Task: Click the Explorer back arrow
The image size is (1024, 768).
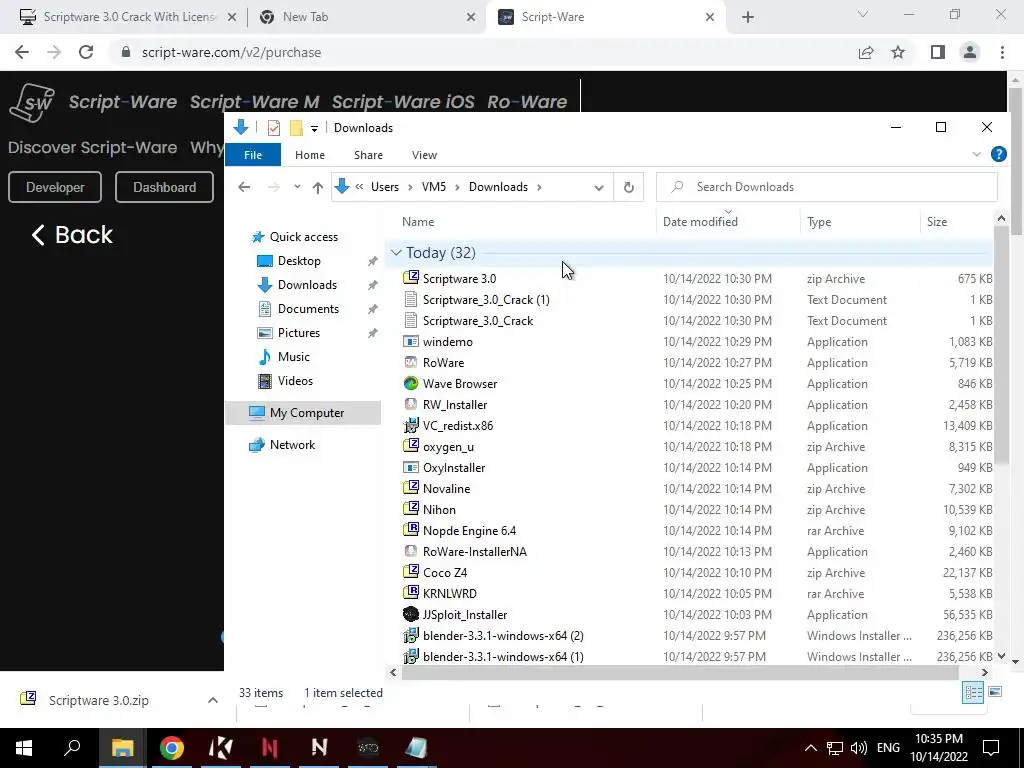Action: click(244, 187)
